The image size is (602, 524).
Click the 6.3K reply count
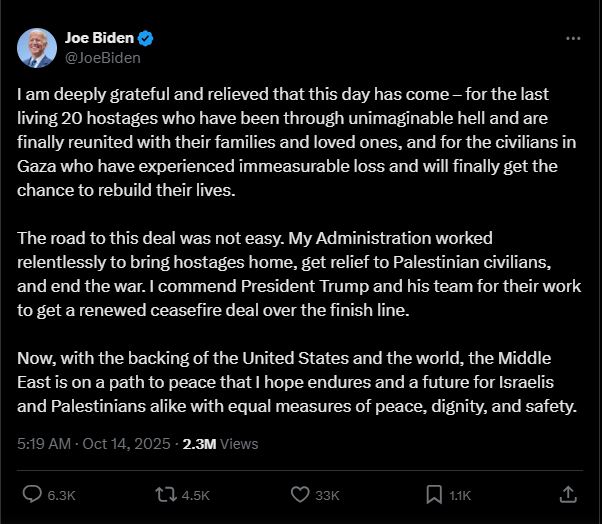[x=63, y=495]
